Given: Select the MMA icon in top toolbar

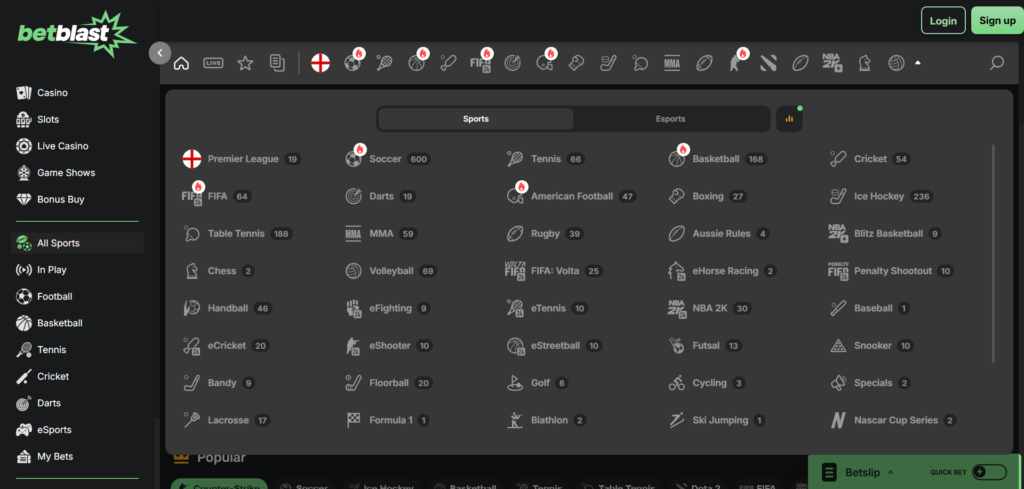Looking at the screenshot, I should pos(672,63).
